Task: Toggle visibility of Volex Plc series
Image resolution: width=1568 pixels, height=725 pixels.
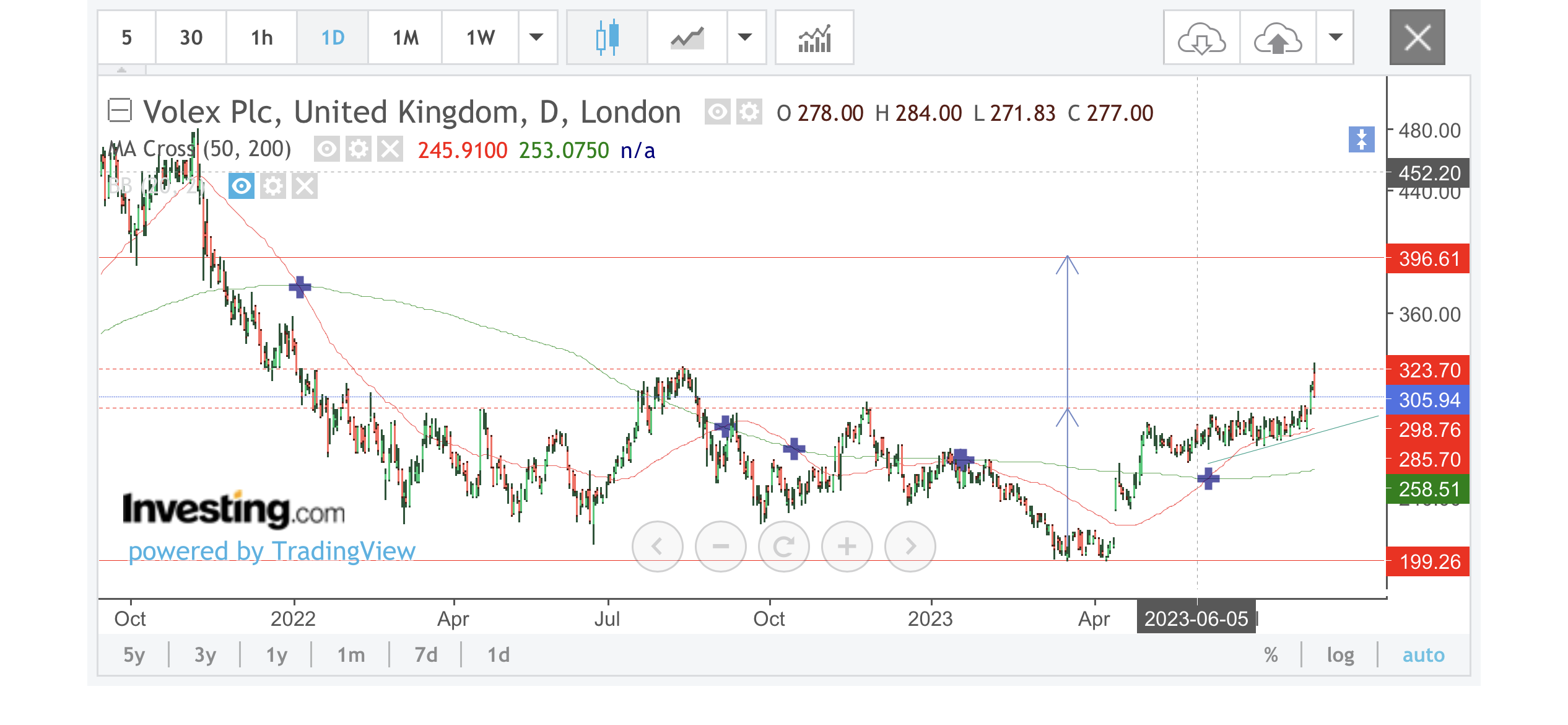Action: click(717, 112)
